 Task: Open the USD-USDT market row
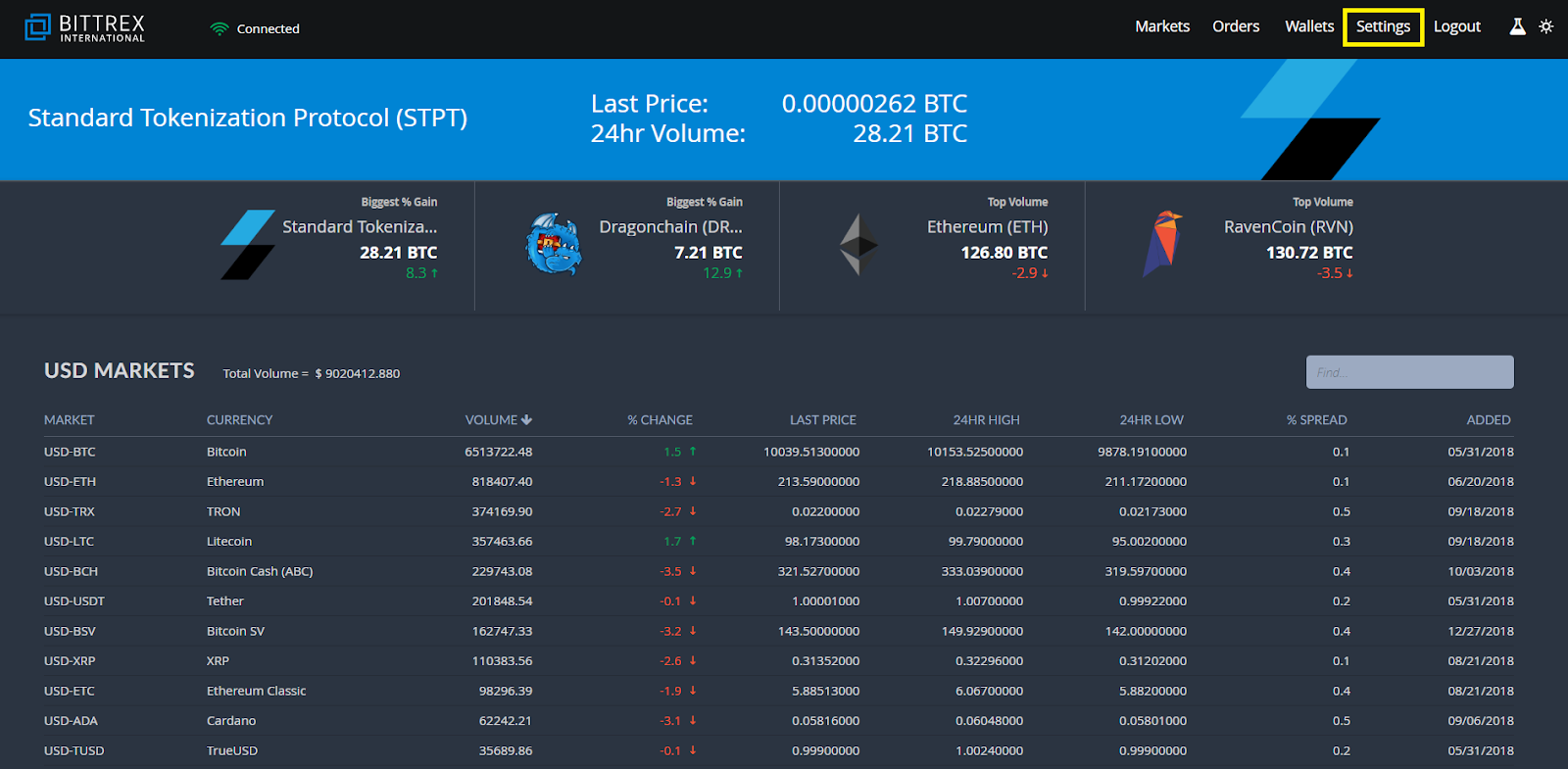click(x=779, y=601)
